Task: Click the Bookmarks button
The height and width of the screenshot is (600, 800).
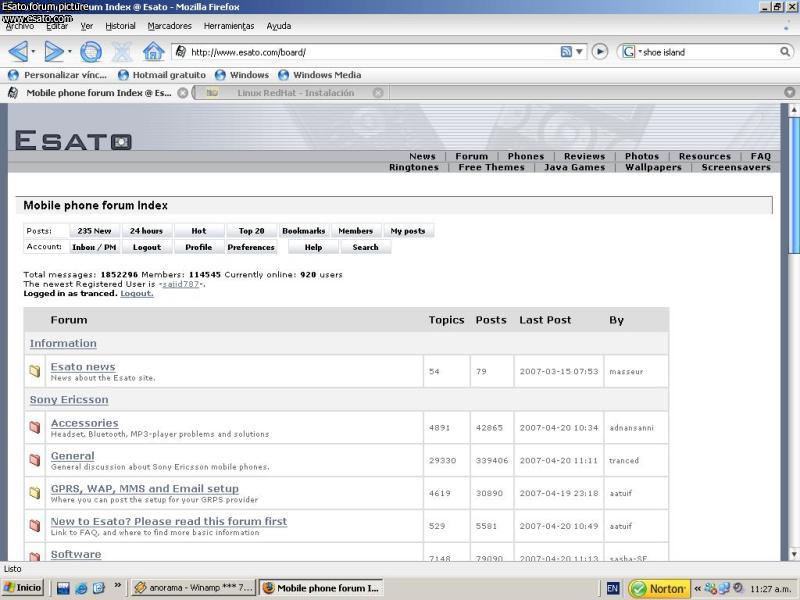Action: (x=304, y=231)
